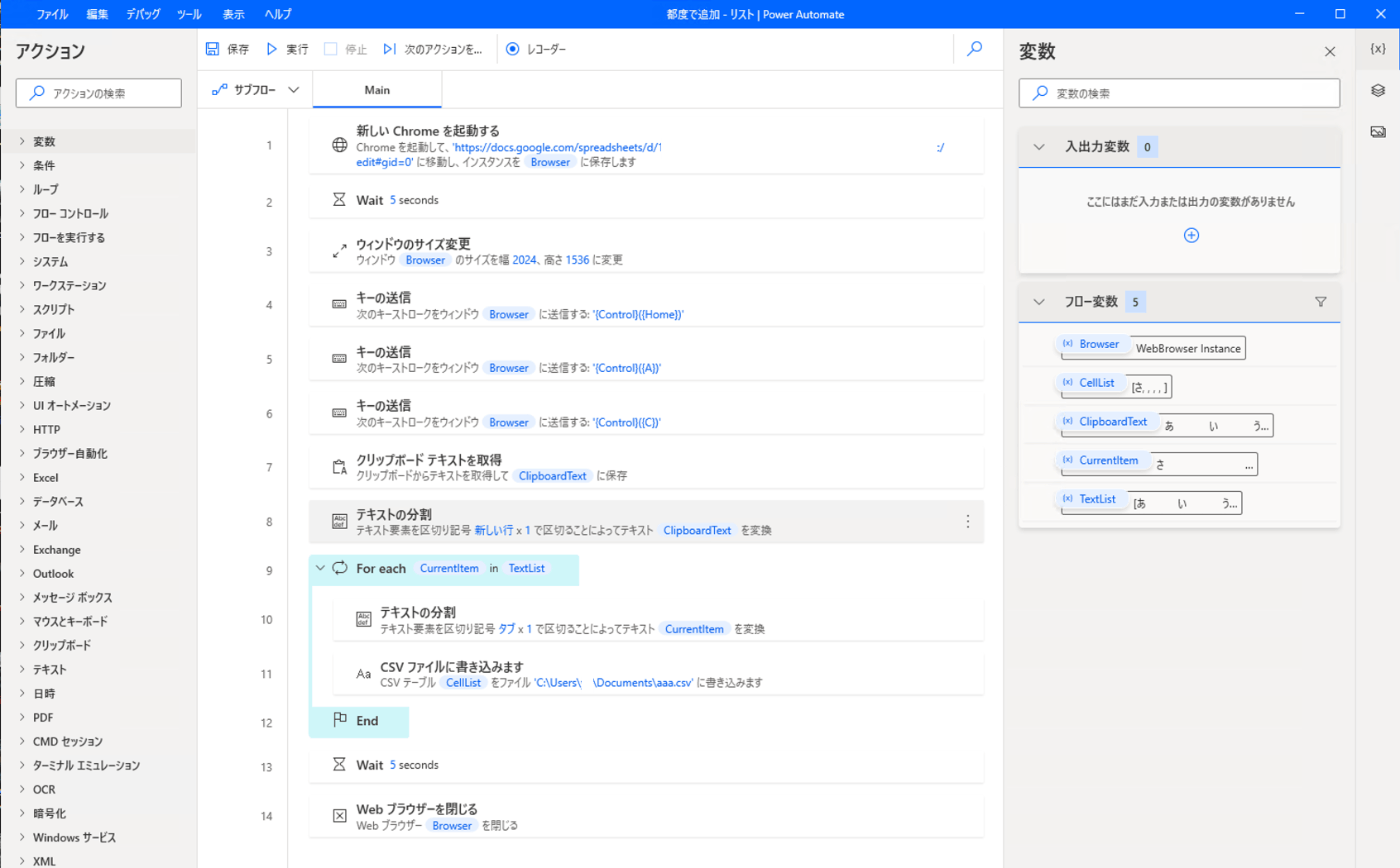1400x868 pixels.
Task: Expand the Excel action group
Action: click(22, 477)
